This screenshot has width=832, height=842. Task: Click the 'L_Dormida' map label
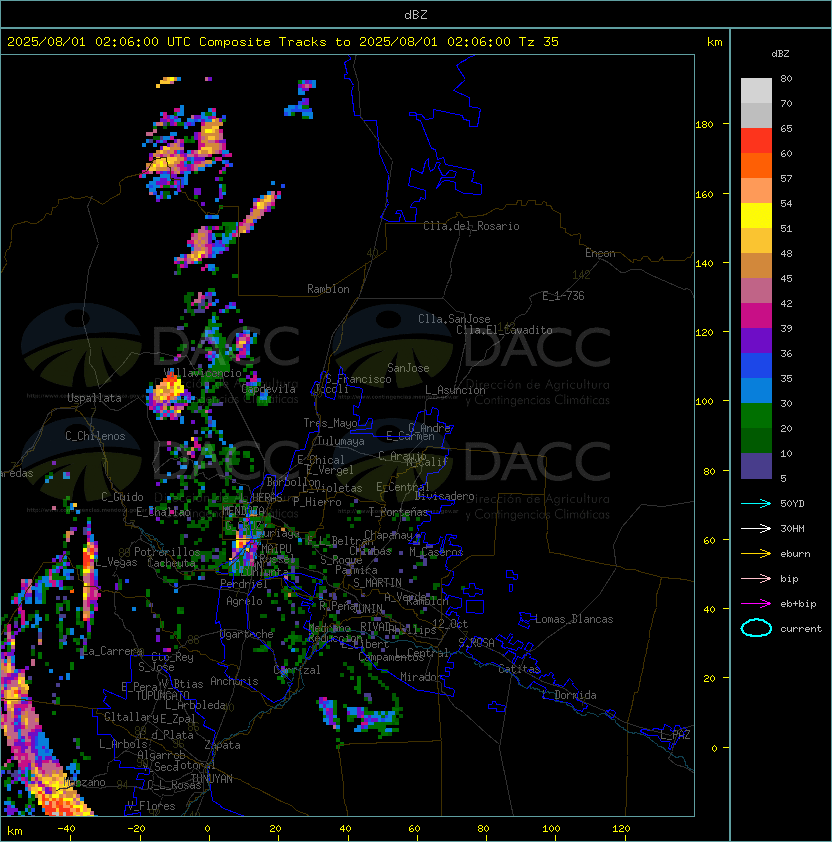(x=569, y=695)
